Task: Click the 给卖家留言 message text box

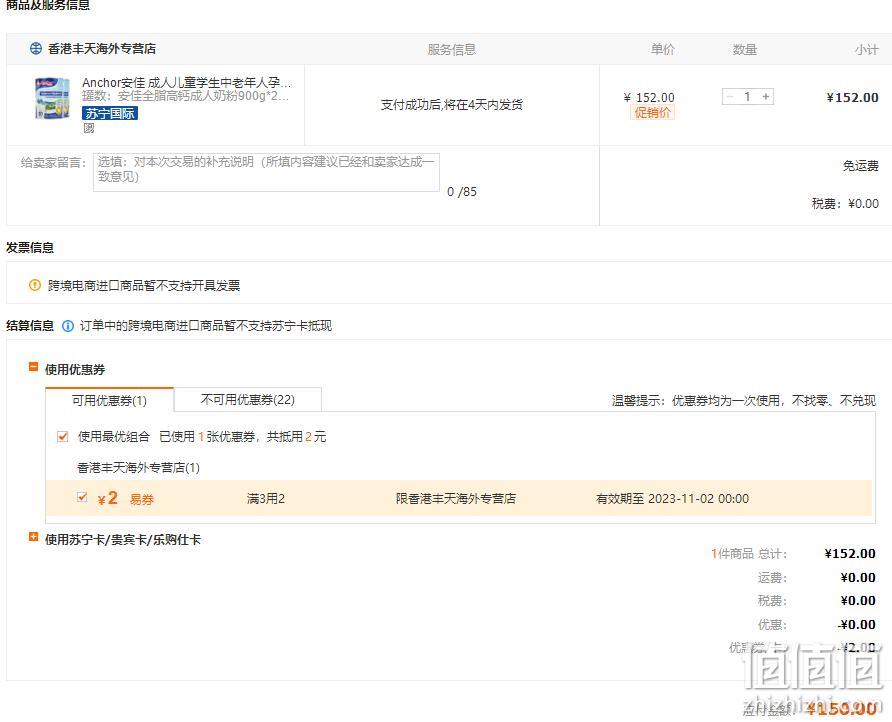Action: 266,172
